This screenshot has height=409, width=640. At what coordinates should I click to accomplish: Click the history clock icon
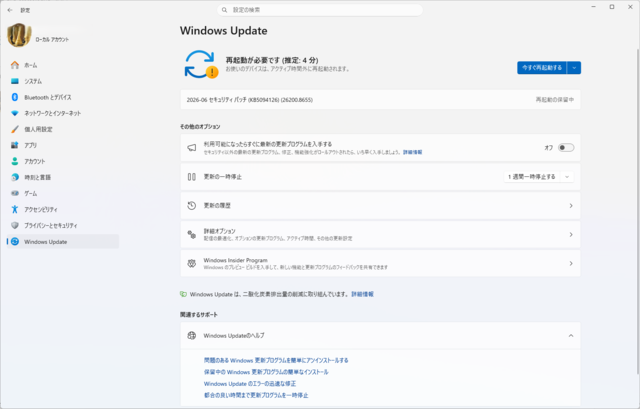(x=191, y=206)
